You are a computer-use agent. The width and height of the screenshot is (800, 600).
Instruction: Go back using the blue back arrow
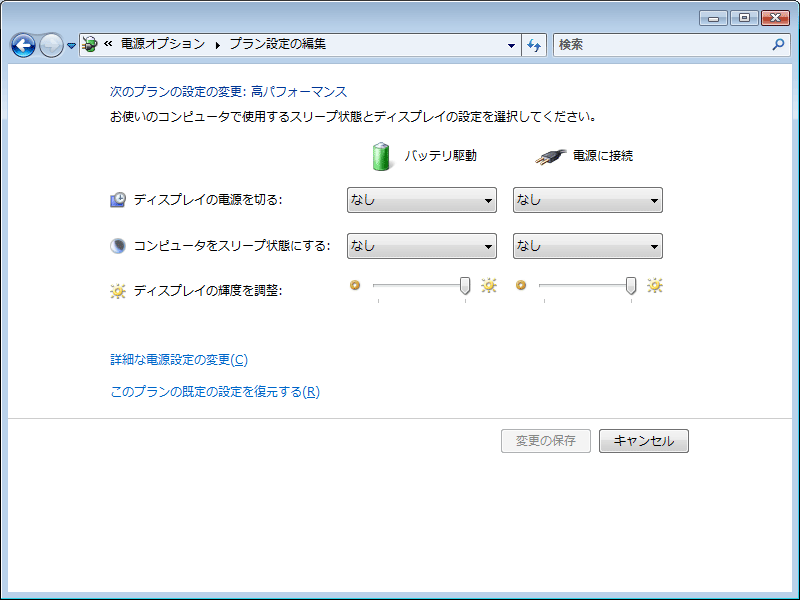point(23,45)
